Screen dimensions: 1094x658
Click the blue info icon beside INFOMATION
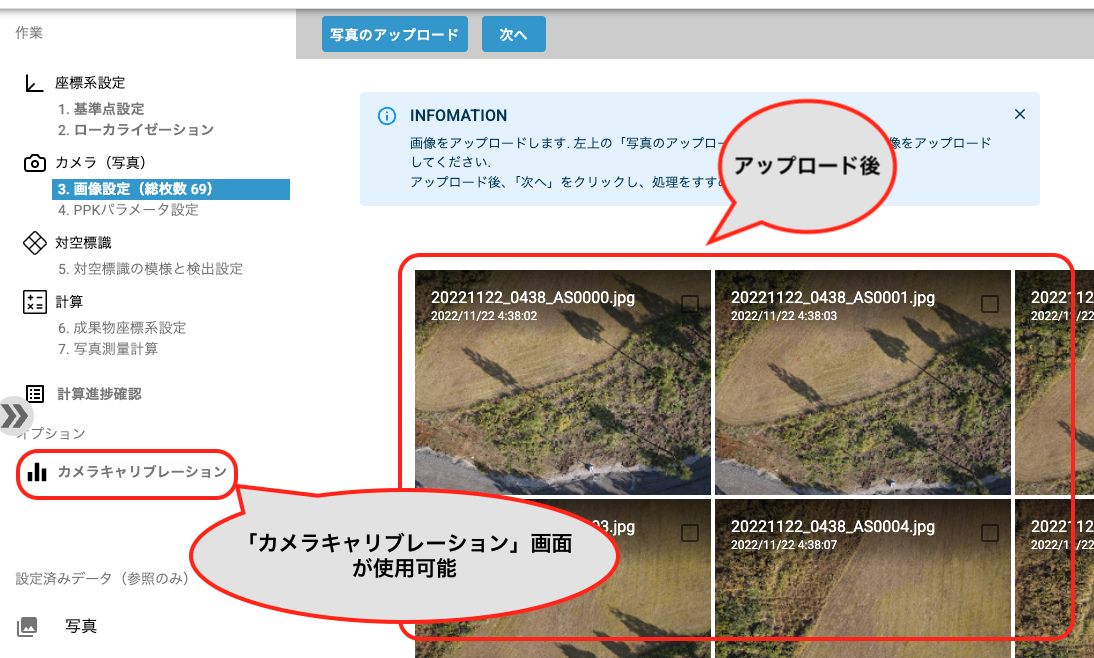click(x=387, y=116)
